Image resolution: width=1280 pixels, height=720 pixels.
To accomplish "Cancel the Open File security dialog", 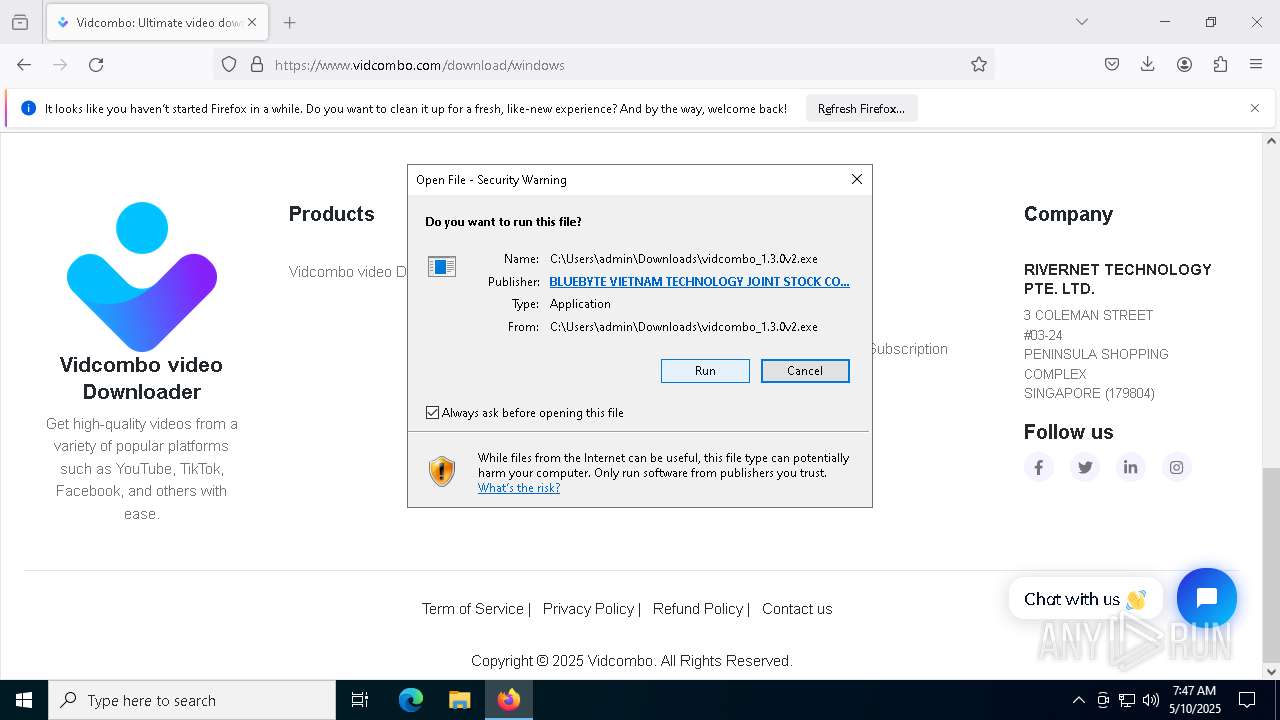I will [805, 371].
